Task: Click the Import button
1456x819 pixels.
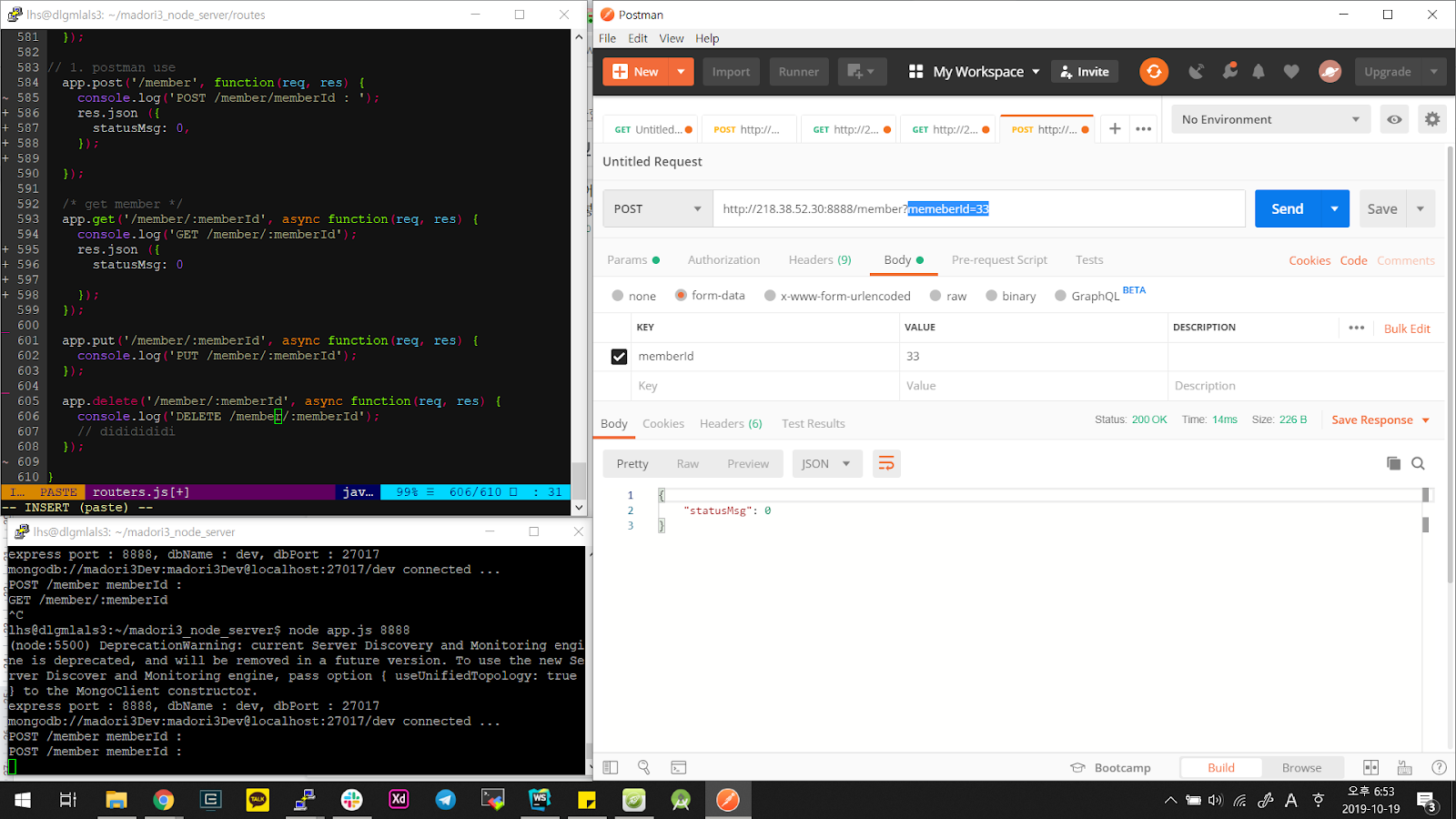Action: [731, 72]
